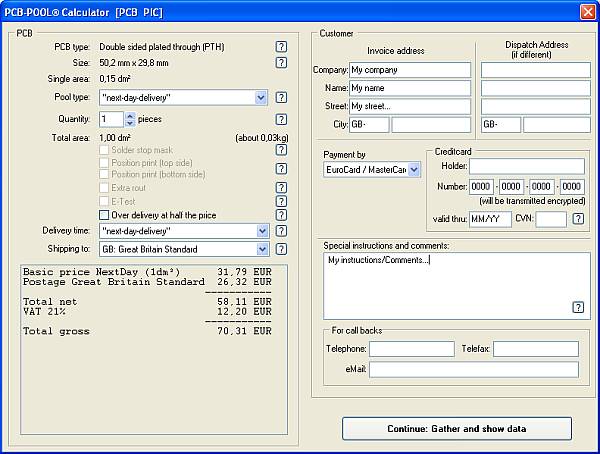Enable Over delivery at half the price
Image resolution: width=600 pixels, height=454 pixels.
coord(104,214)
